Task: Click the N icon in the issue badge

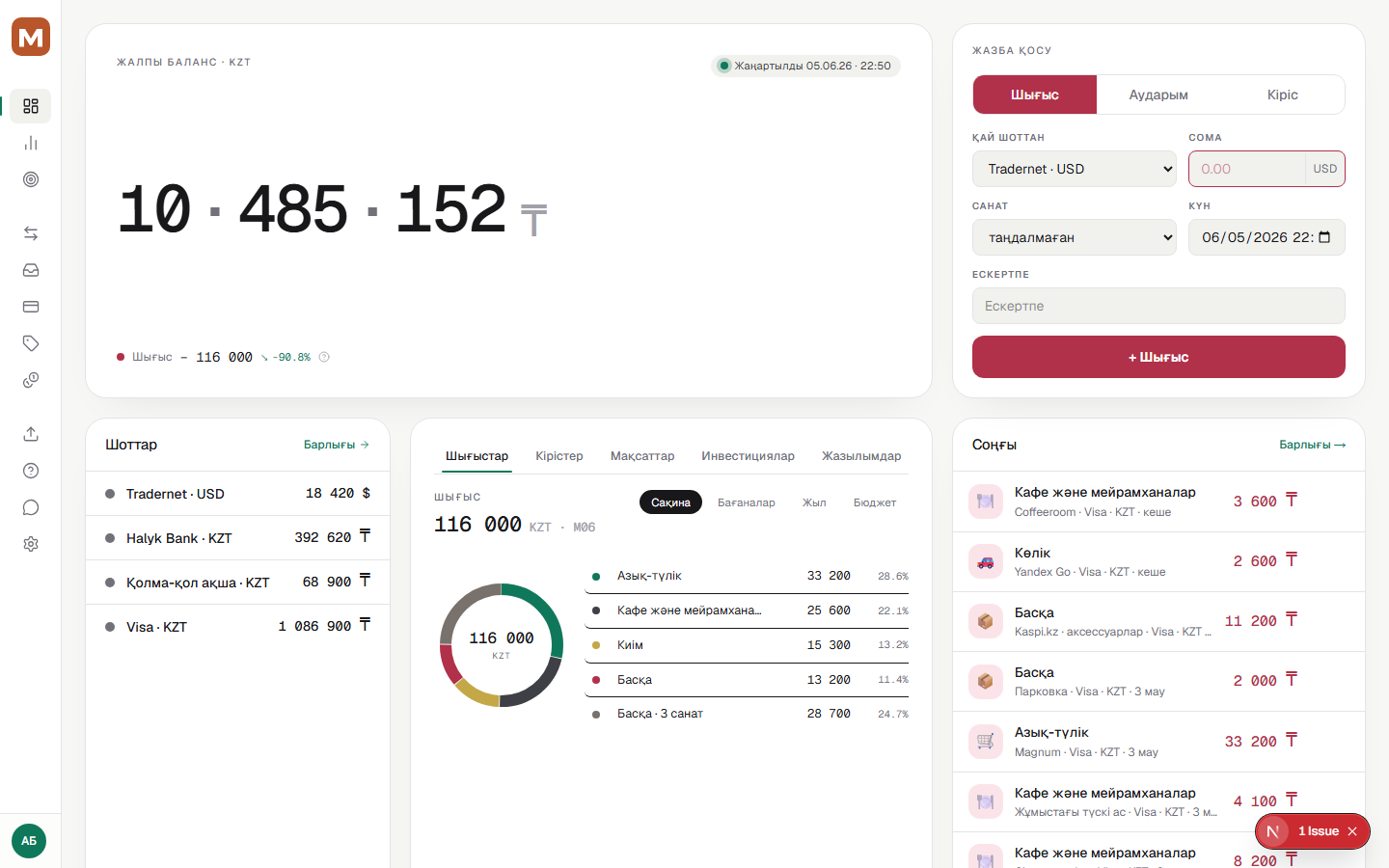Action: click(1273, 831)
